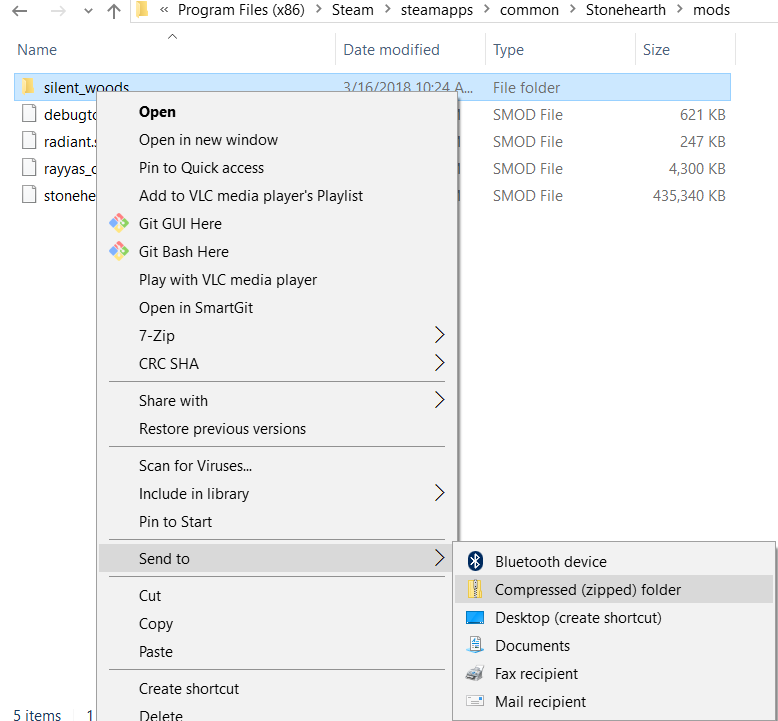Image resolution: width=778 pixels, height=721 pixels.
Task: Click File folder type of silent_woods
Action: (526, 88)
